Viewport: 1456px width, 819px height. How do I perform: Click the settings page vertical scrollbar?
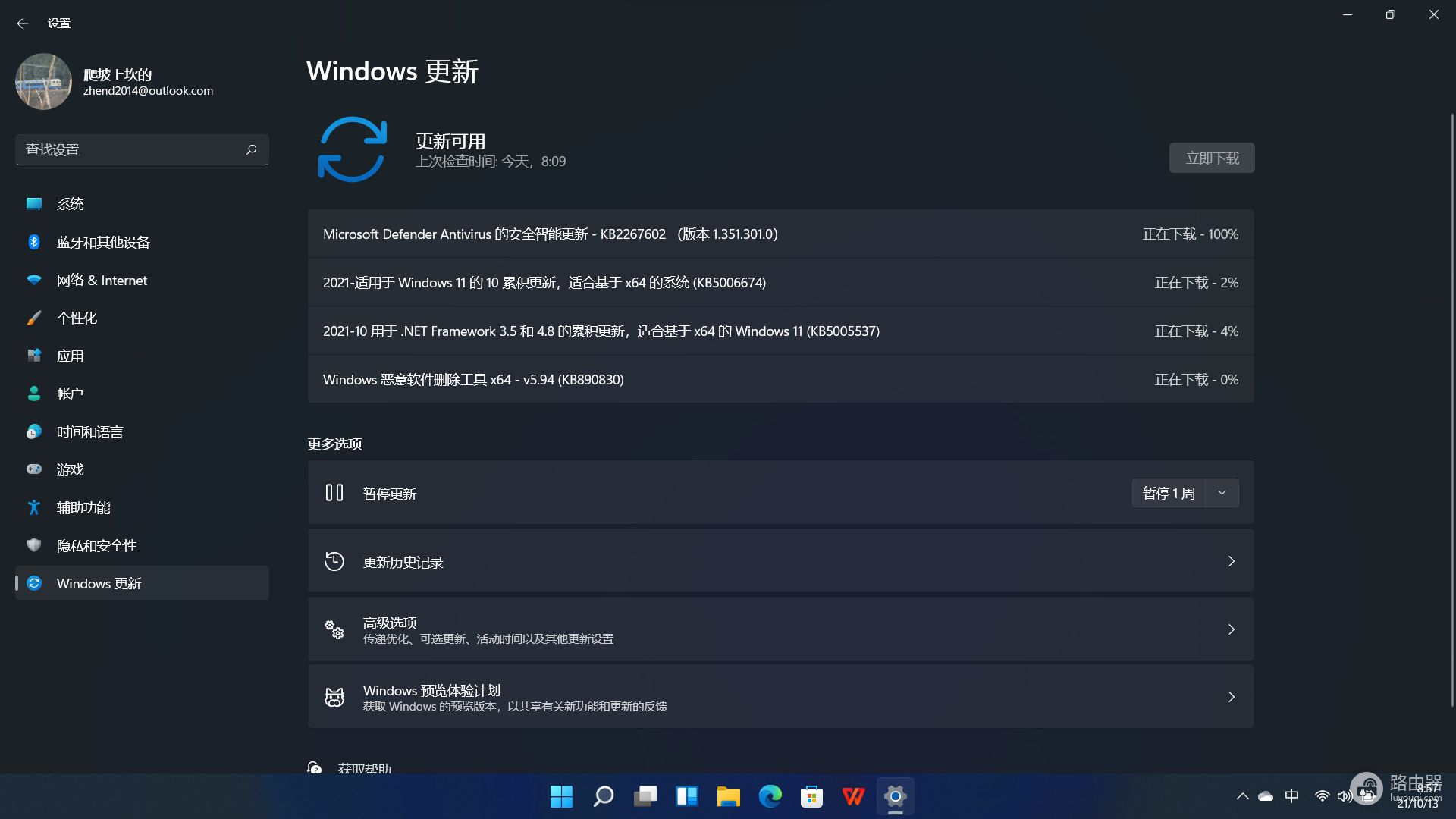[x=1452, y=409]
